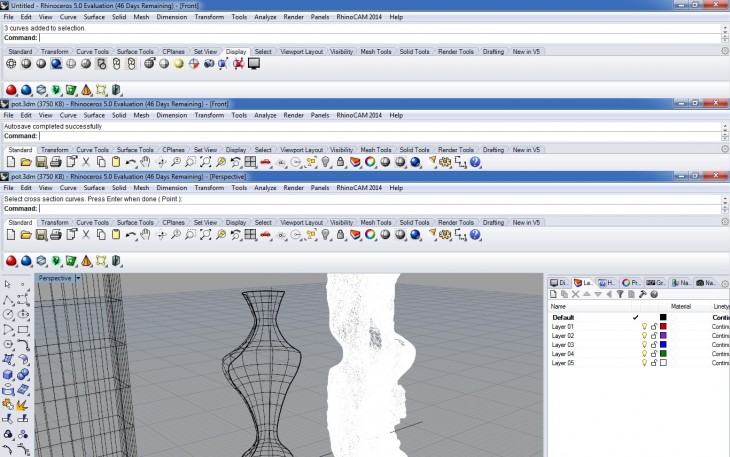Lock Layer 03 using its padlock icon
Screen dimensions: 730x457
point(653,345)
